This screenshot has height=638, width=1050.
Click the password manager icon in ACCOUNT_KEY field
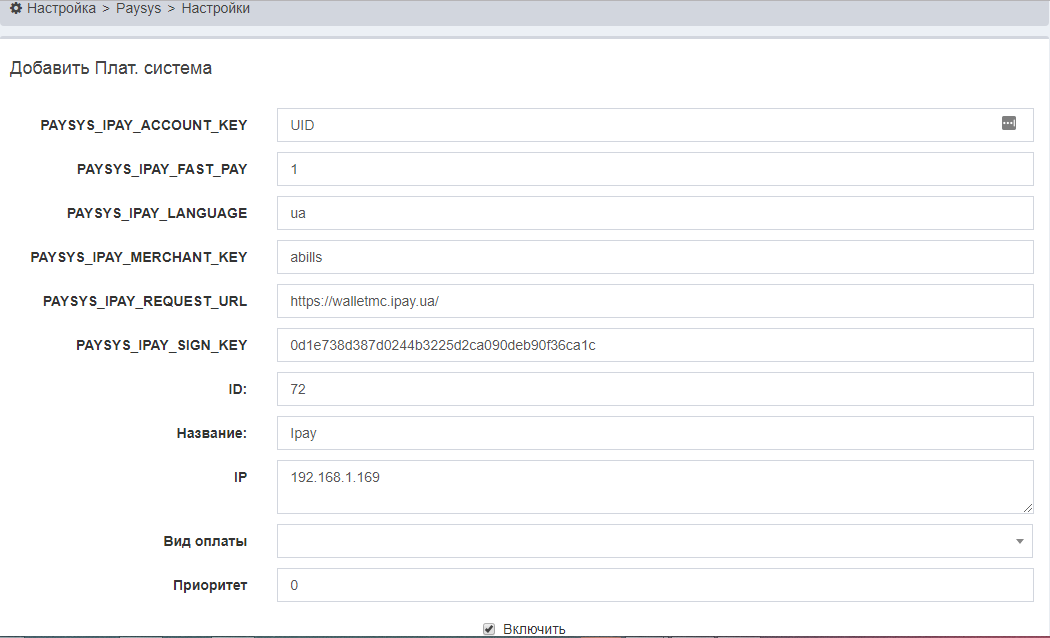coord(1008,123)
